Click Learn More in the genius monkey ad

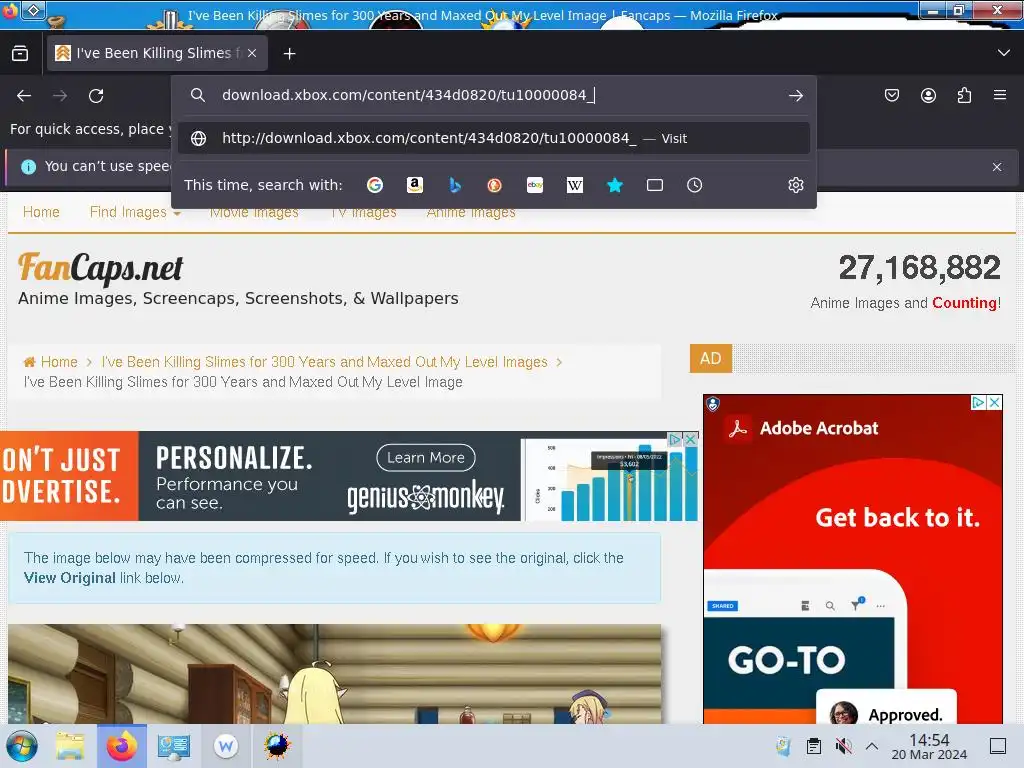click(x=426, y=458)
